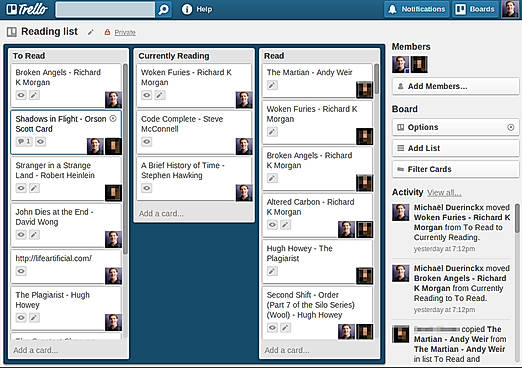Click the pencil icon on Broken Angels in To Read
The height and width of the screenshot is (368, 522).
pos(34,95)
